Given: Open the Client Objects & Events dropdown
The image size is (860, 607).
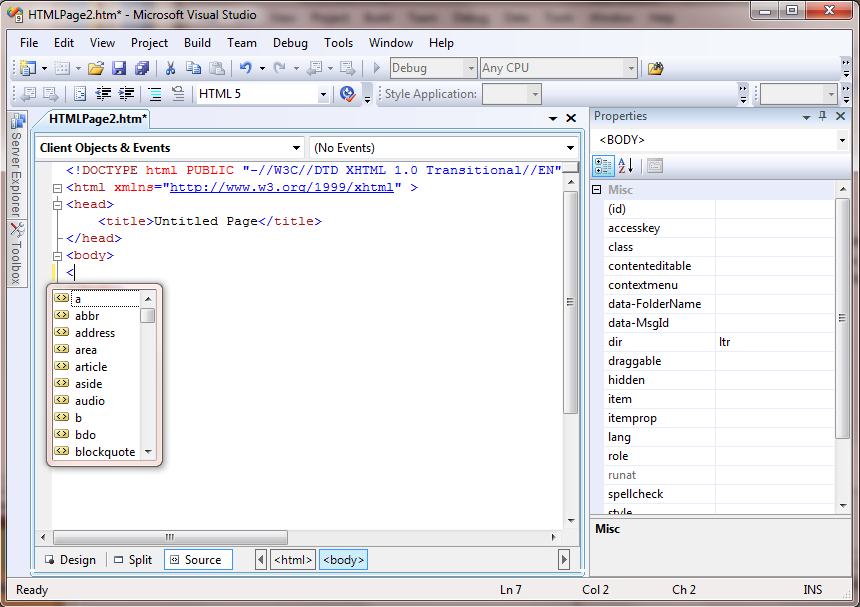Looking at the screenshot, I should pyautogui.click(x=296, y=148).
